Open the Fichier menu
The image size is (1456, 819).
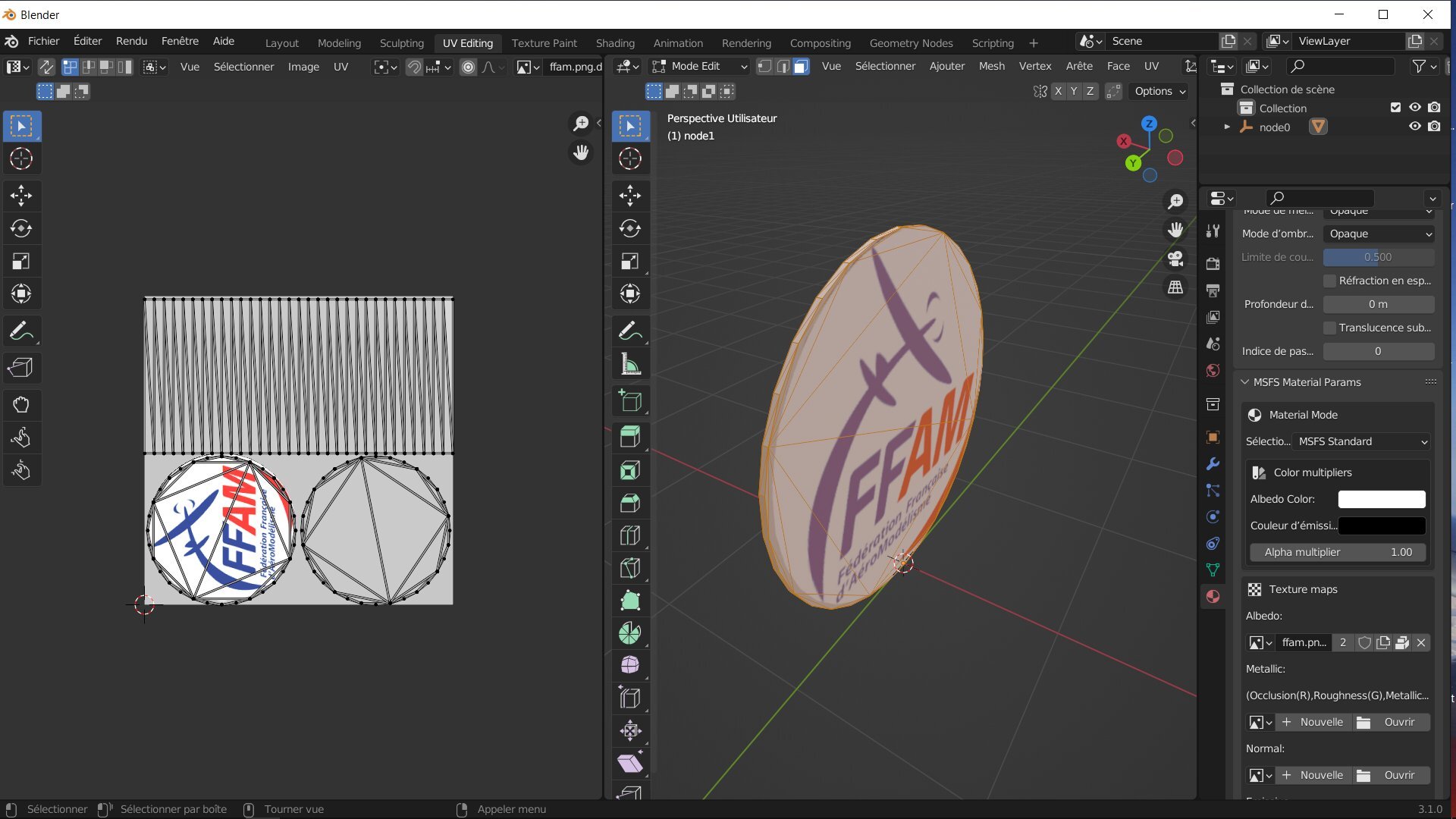43,41
